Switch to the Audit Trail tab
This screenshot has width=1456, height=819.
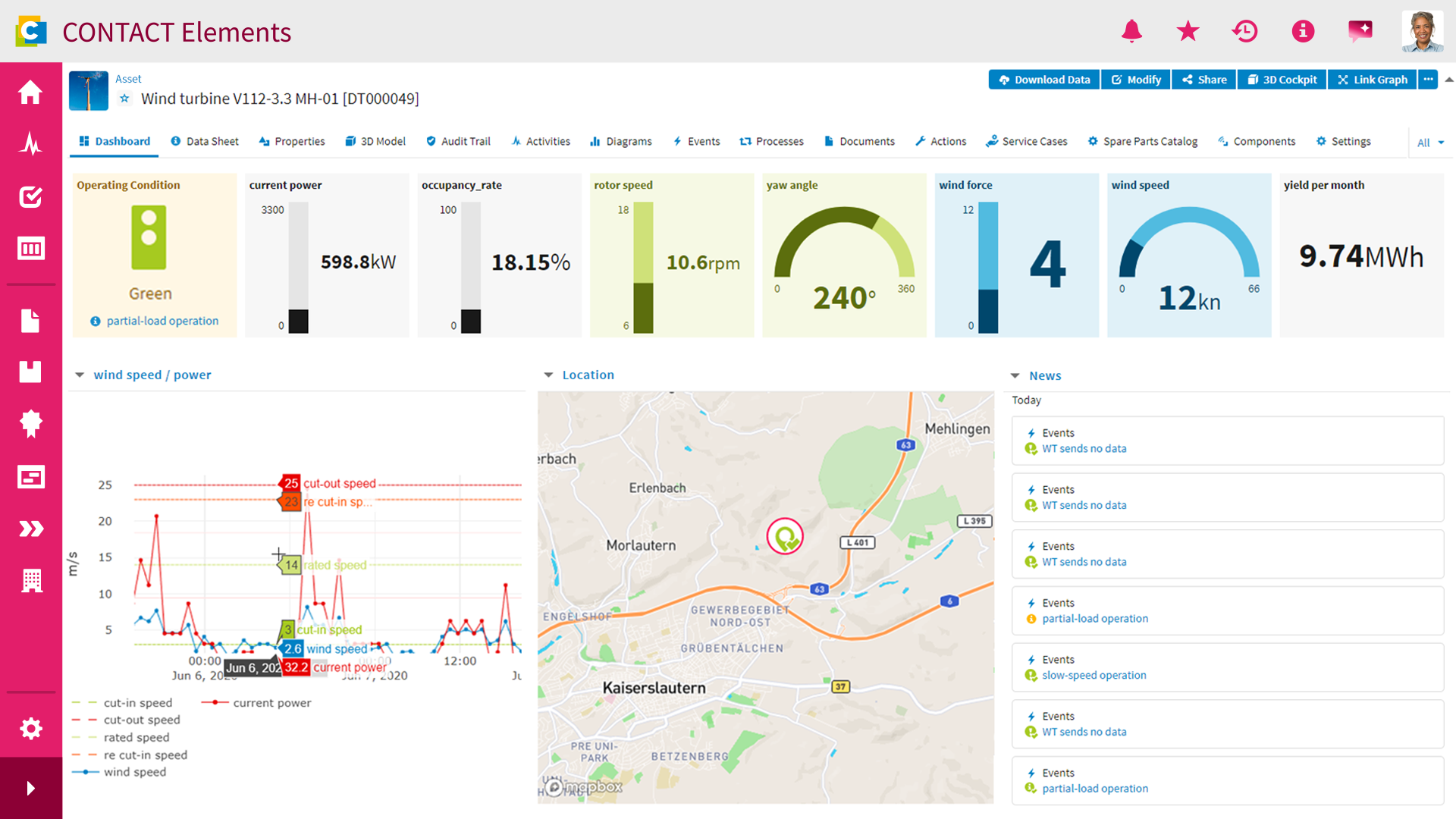(x=459, y=141)
